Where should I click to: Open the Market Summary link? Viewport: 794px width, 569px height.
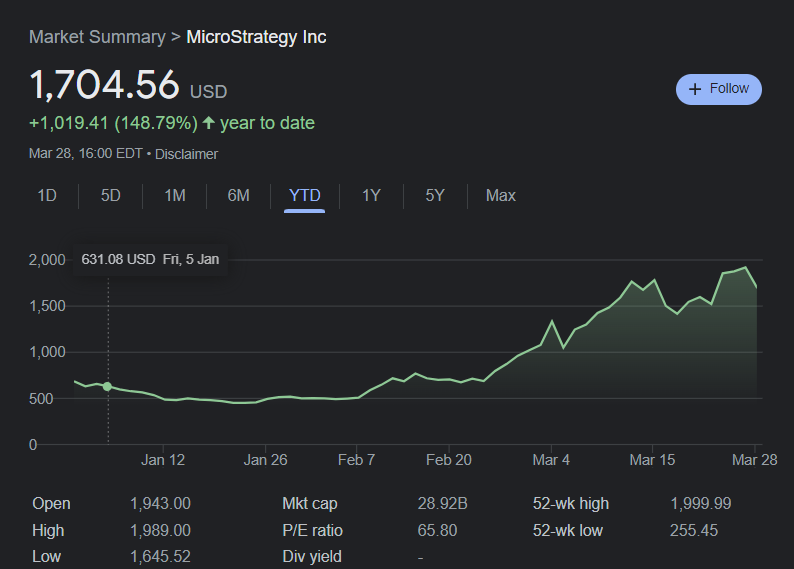[x=97, y=37]
